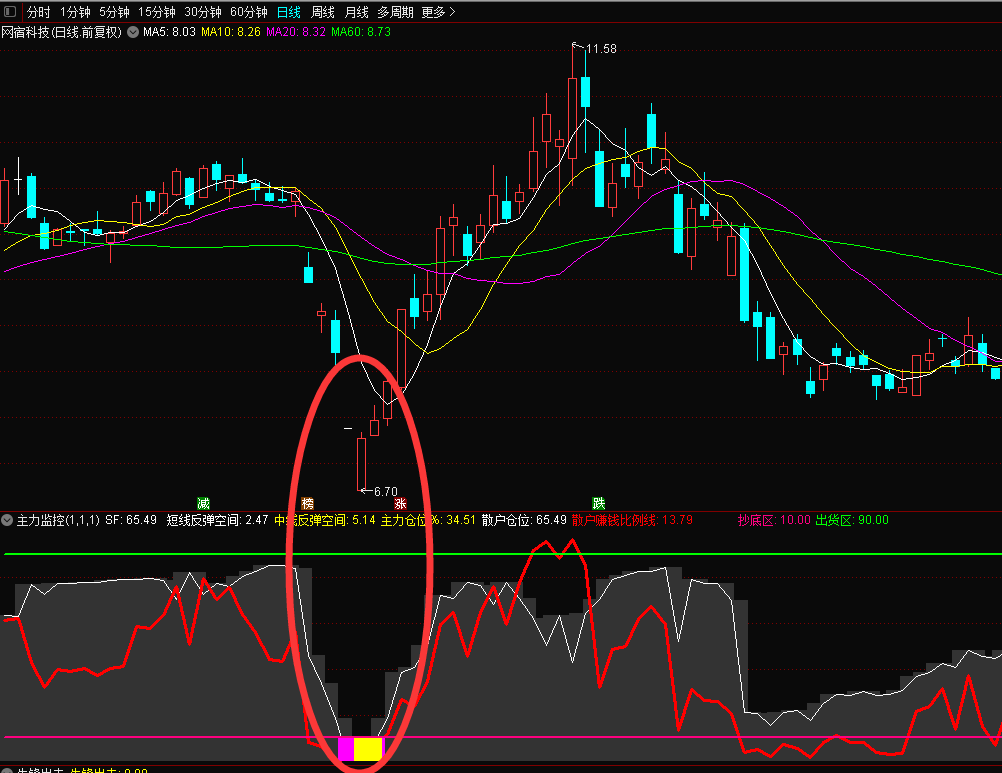Switch to the 分时 chart tab

[x=39, y=12]
